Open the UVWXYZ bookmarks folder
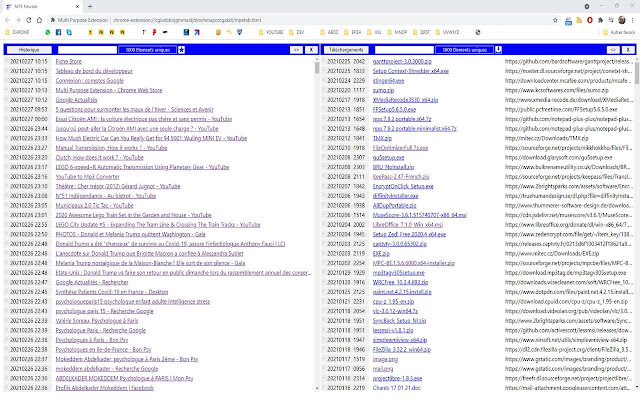This screenshot has width=640, height=400. coord(447,32)
